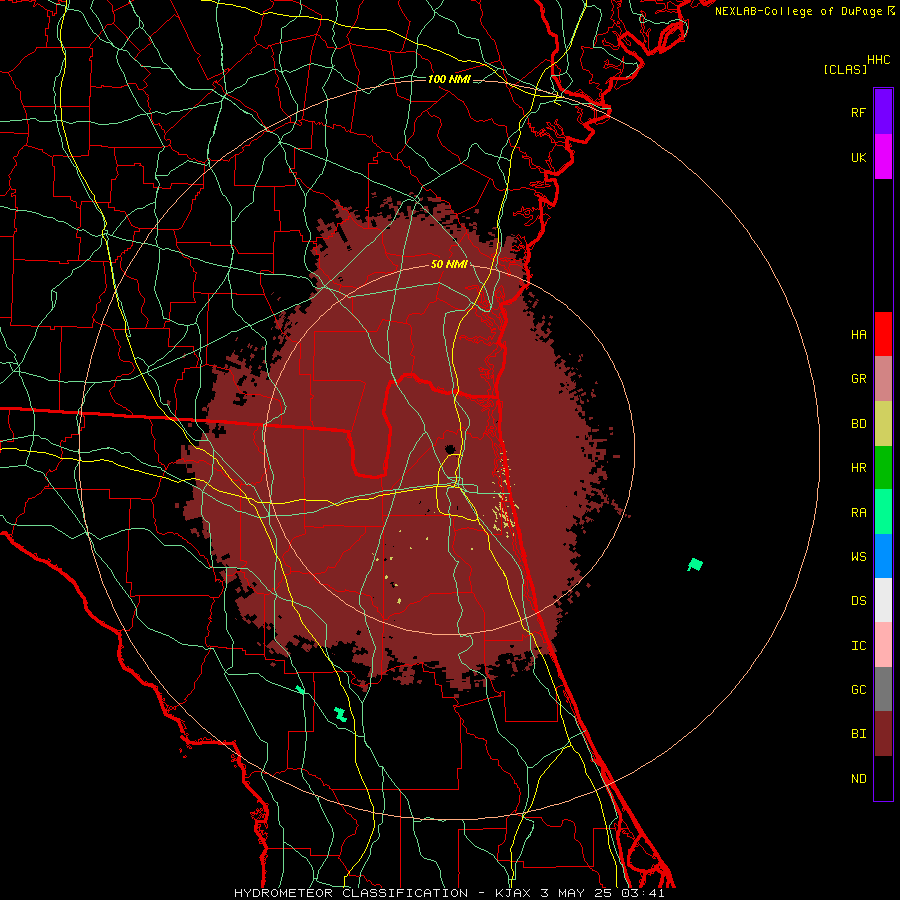Select the IC light pink legend swatch
This screenshot has height=900, width=900.
point(883,645)
